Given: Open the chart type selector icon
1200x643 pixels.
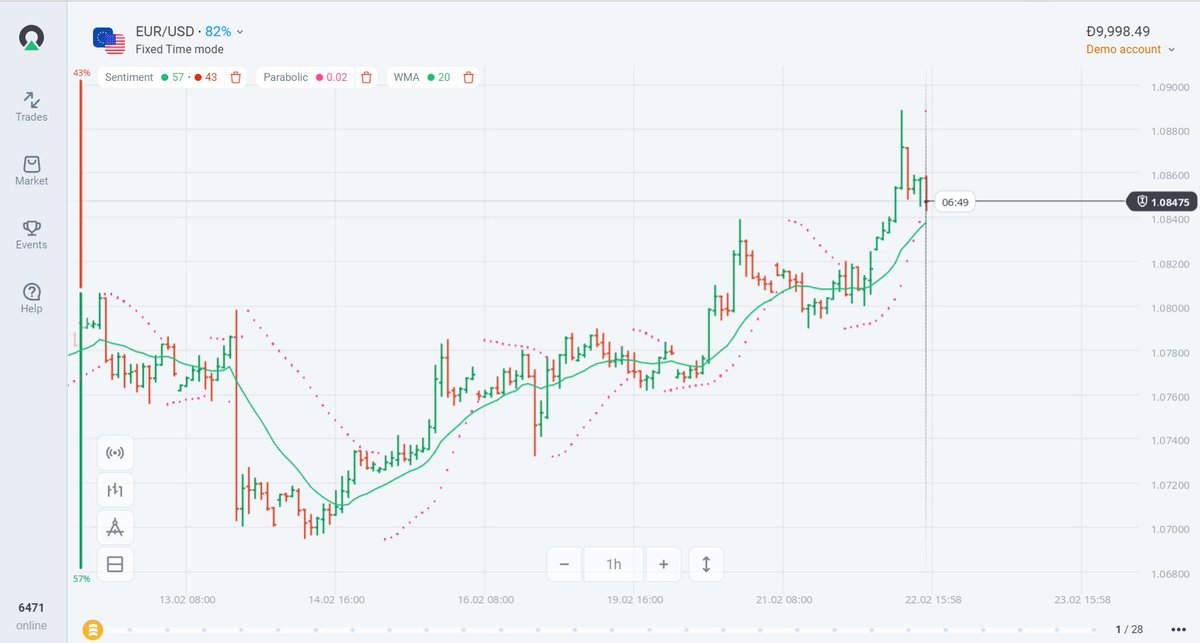Looking at the screenshot, I should tap(115, 490).
